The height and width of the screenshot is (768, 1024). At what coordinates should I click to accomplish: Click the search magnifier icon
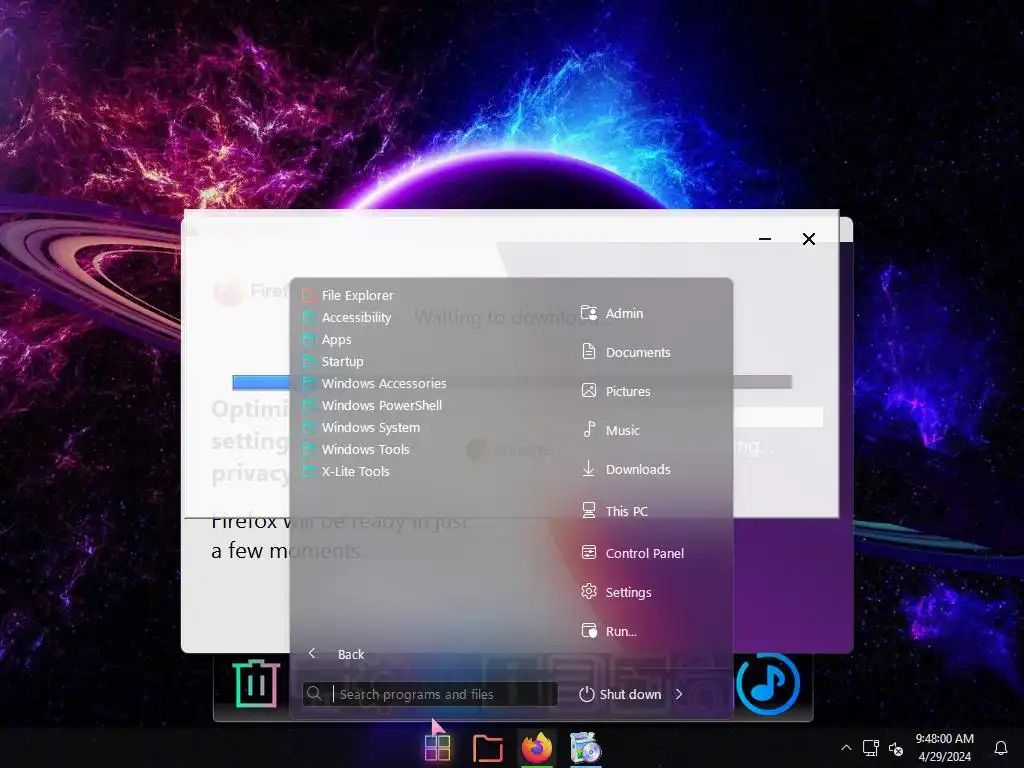pyautogui.click(x=314, y=693)
